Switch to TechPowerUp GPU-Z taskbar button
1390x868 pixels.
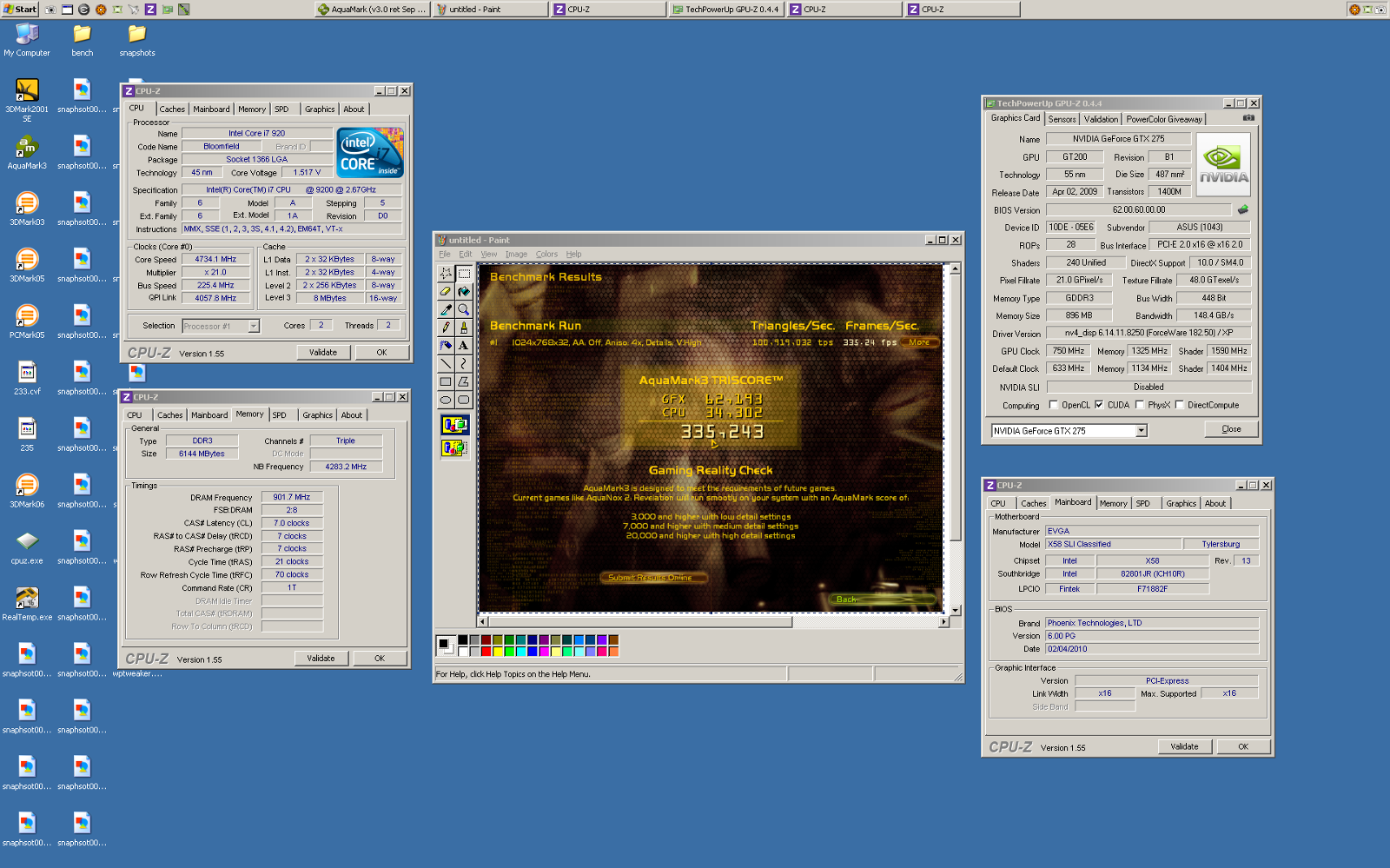coord(726,10)
